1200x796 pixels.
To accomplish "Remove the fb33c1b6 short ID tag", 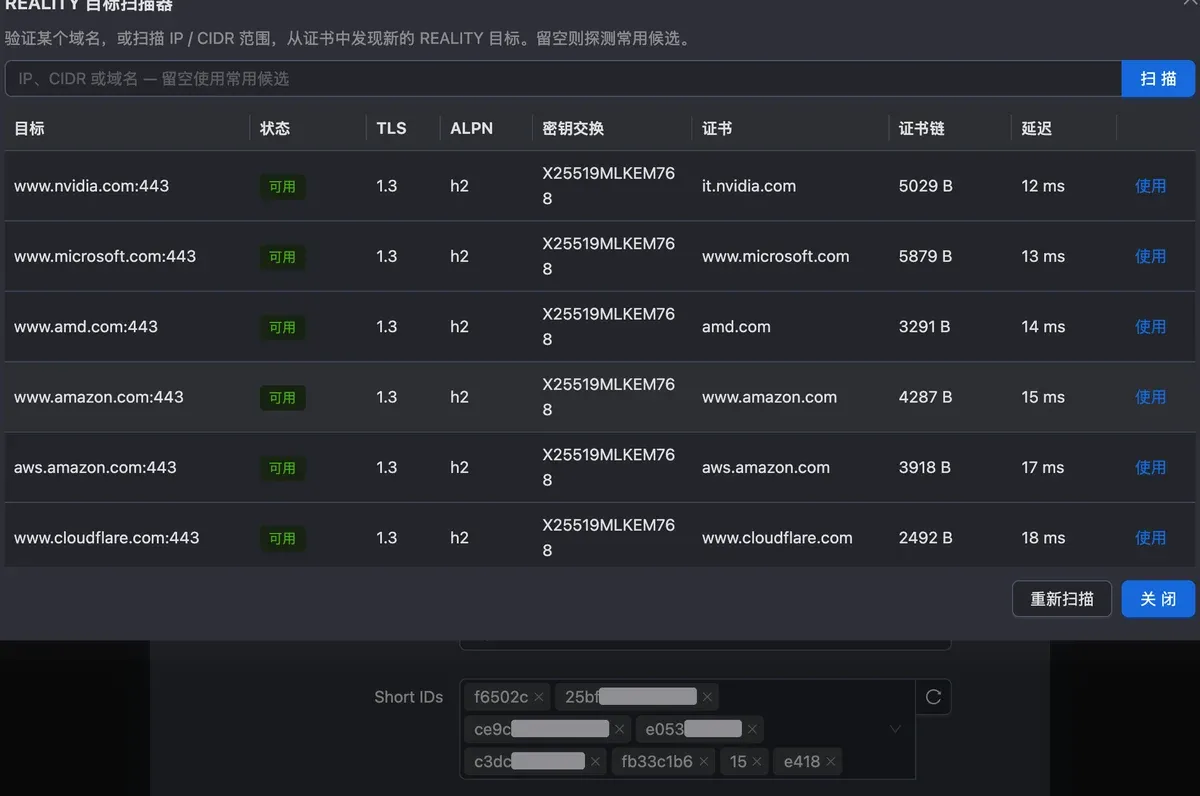I will (704, 761).
